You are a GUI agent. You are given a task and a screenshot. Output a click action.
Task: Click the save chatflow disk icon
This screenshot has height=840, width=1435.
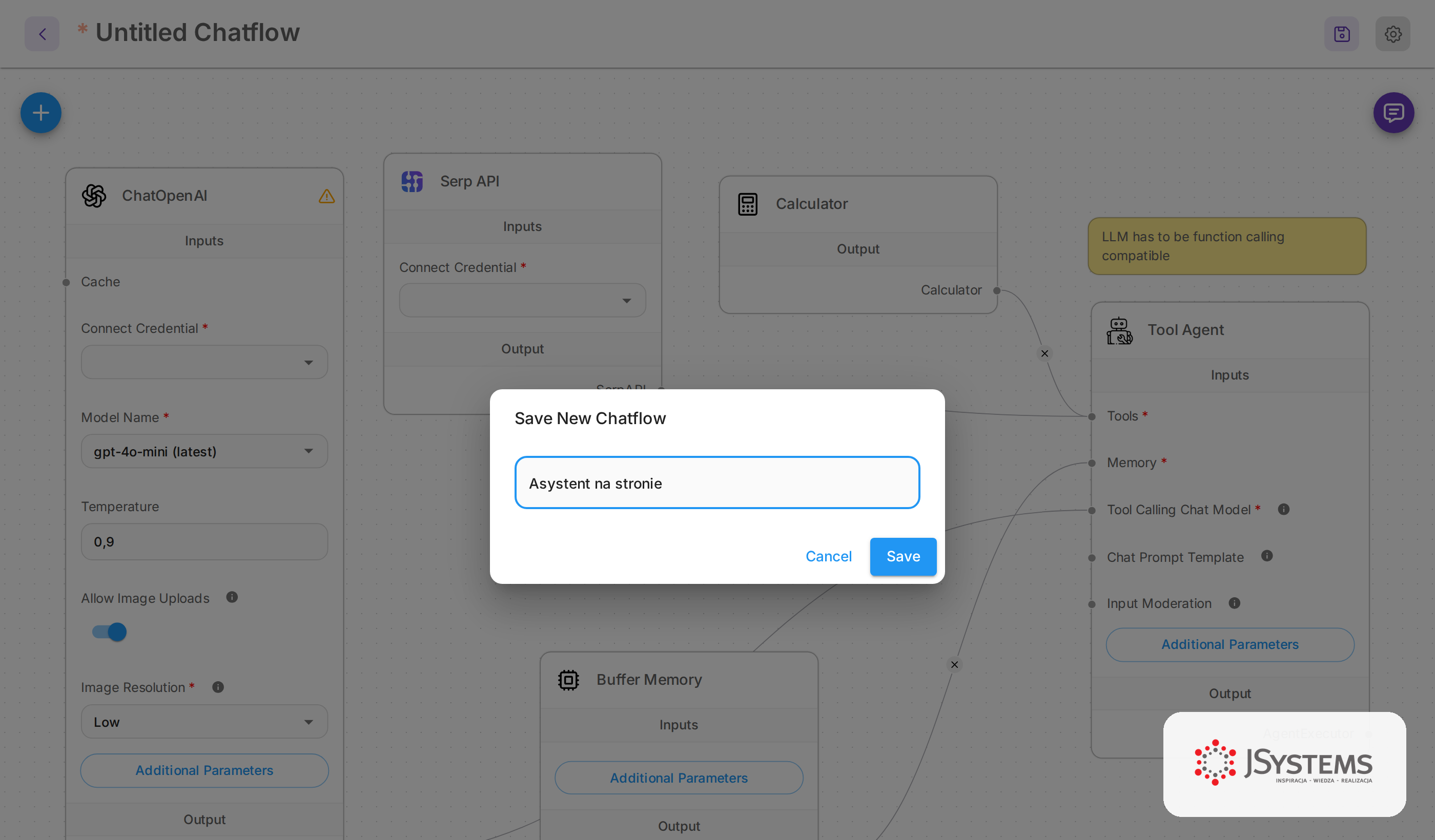[x=1342, y=34]
